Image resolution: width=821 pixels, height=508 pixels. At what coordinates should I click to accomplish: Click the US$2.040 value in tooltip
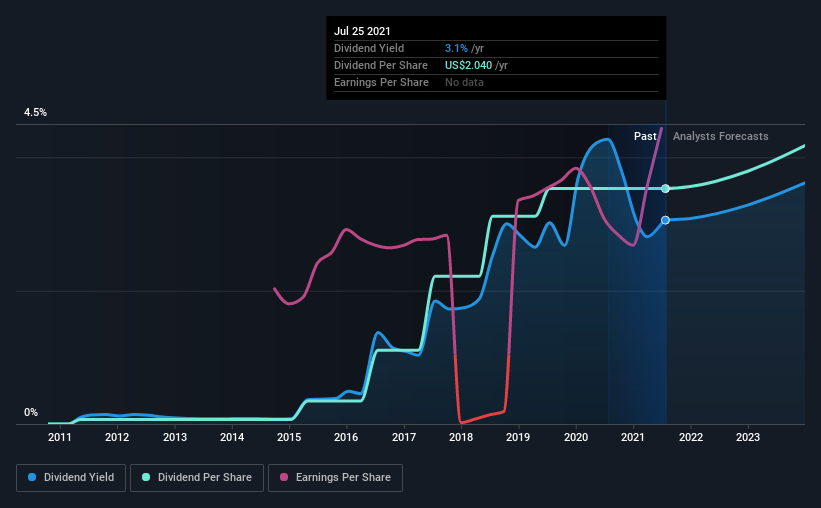pos(469,65)
